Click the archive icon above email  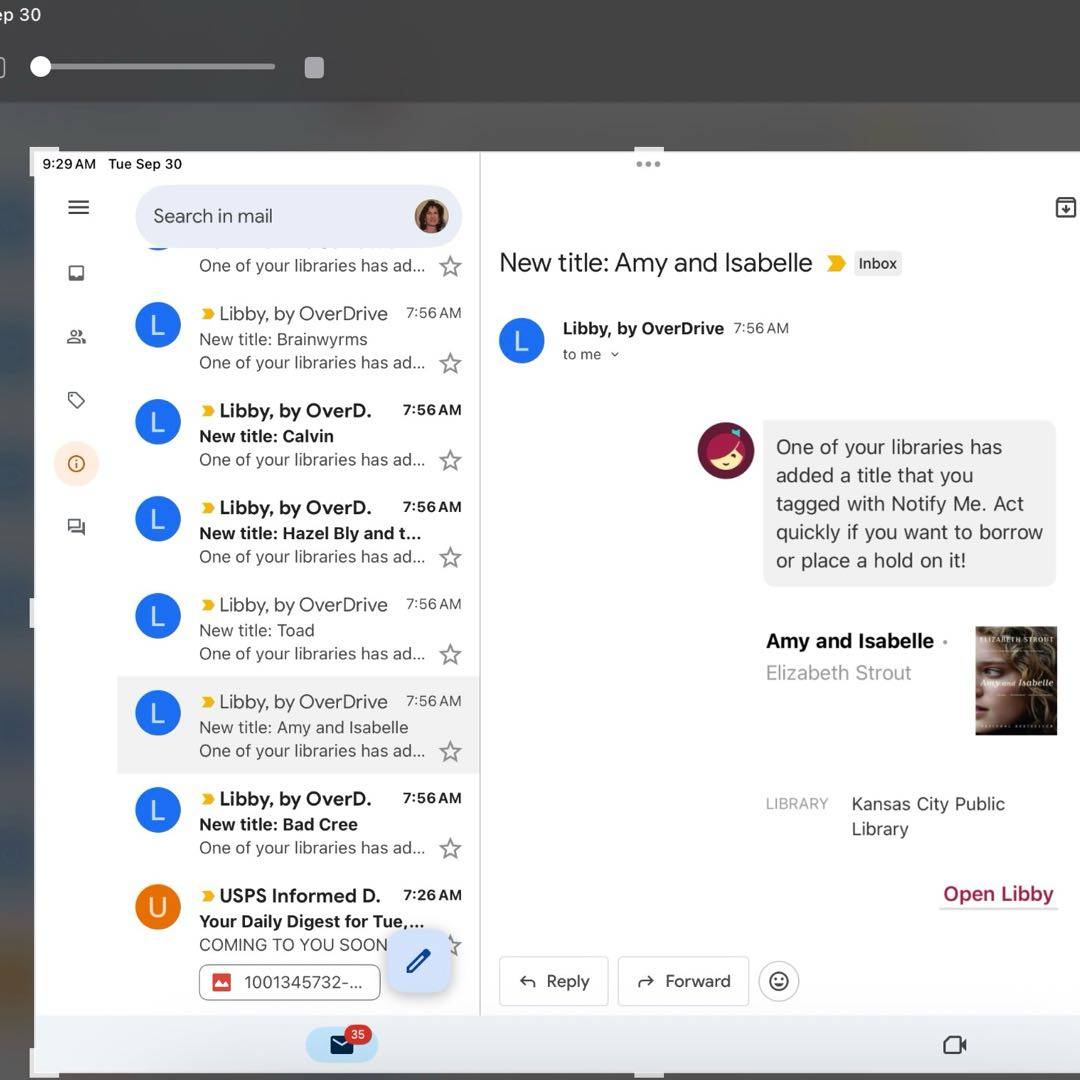[1065, 207]
